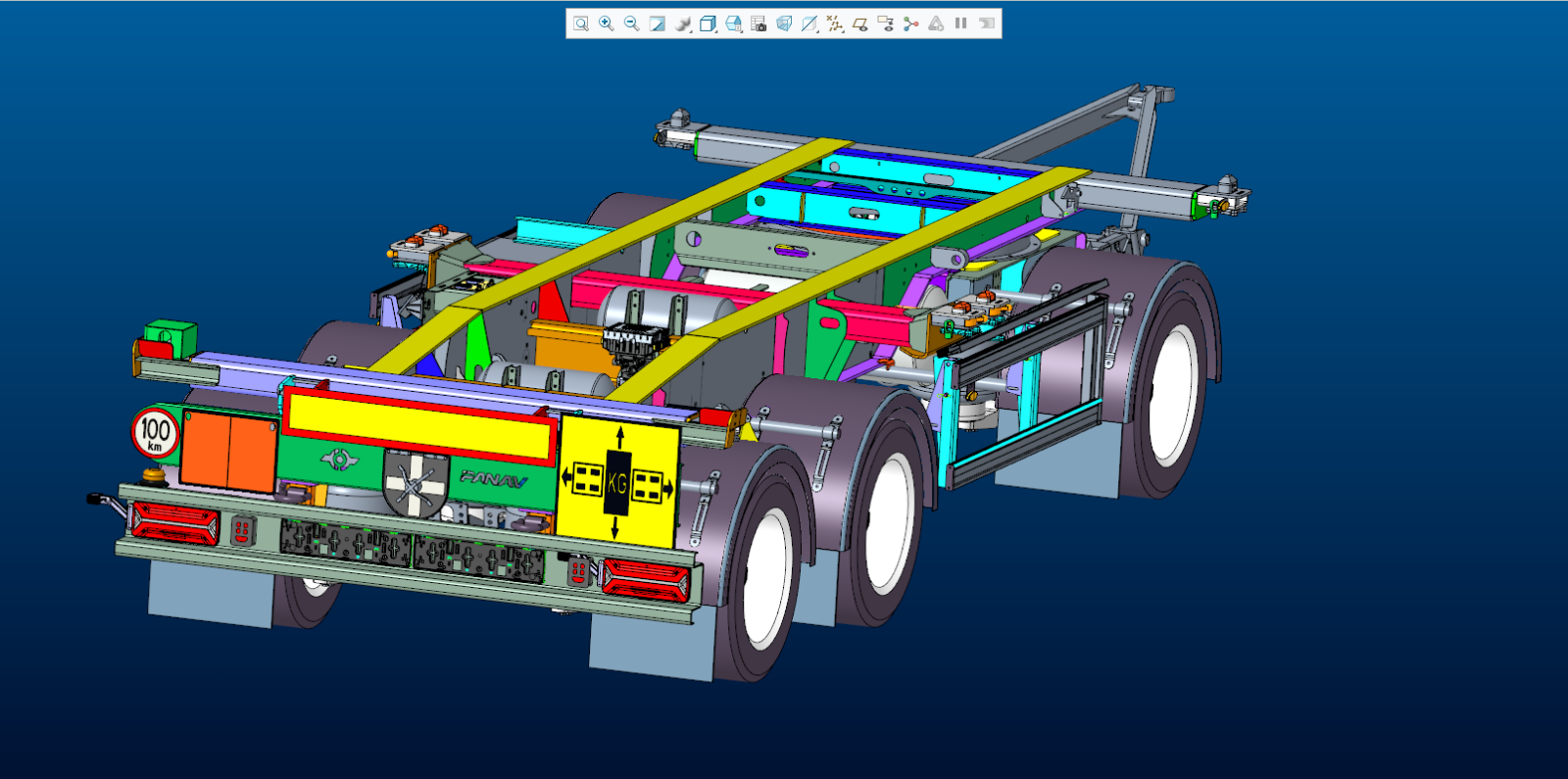Click the grayed triangle playback icon

pos(937,24)
